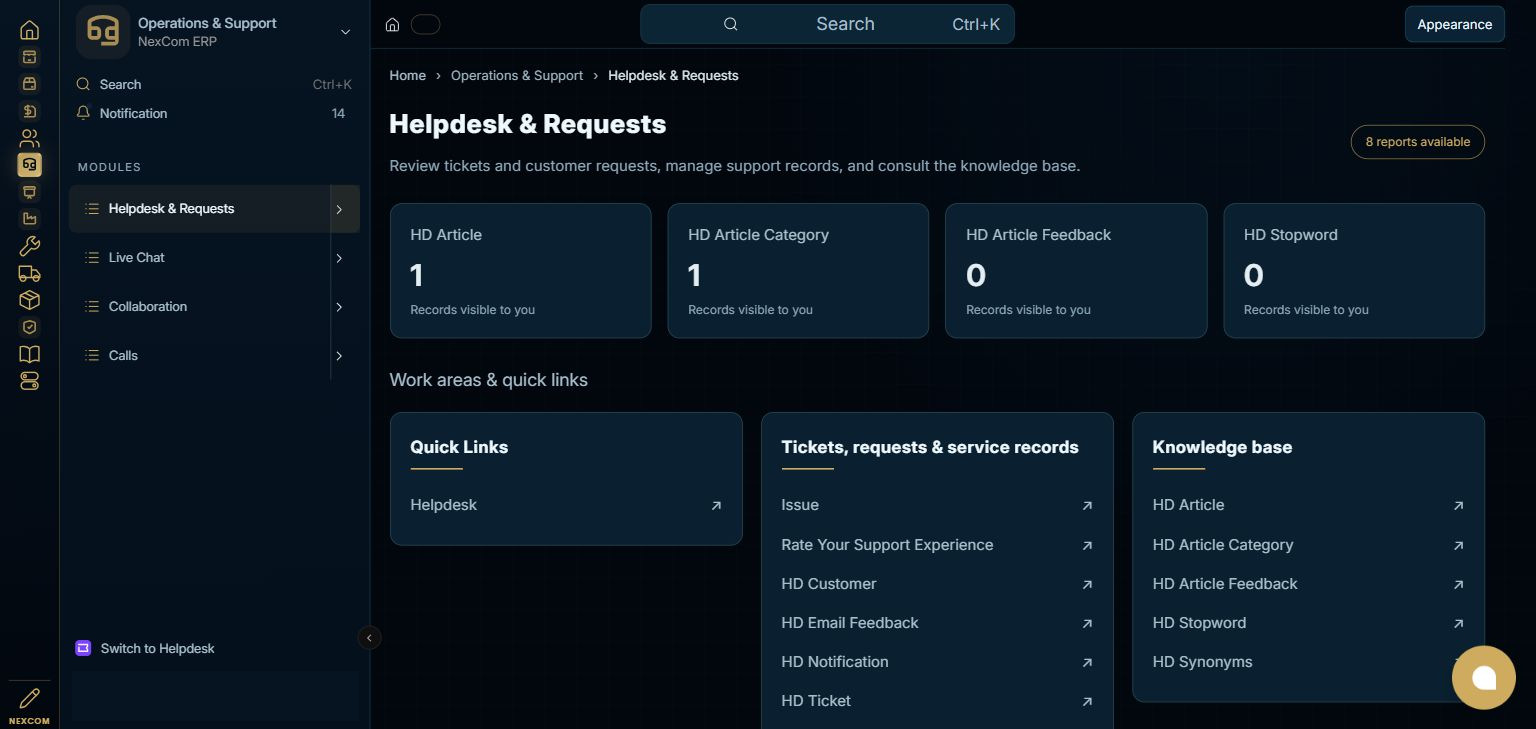Open the chat bubble widget in the corner
The image size is (1536, 729).
pos(1484,678)
